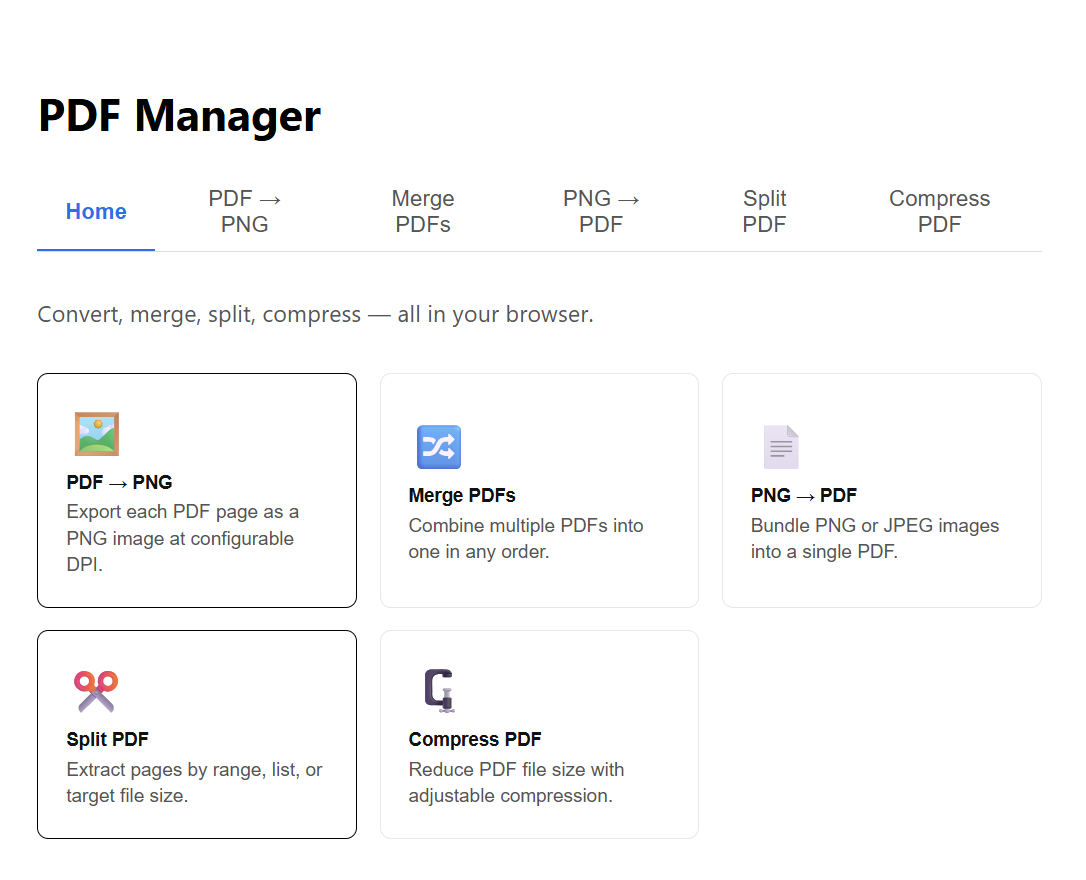Click the blue shuffle icon for Merge PDFs
This screenshot has height=880, width=1086.
click(438, 447)
